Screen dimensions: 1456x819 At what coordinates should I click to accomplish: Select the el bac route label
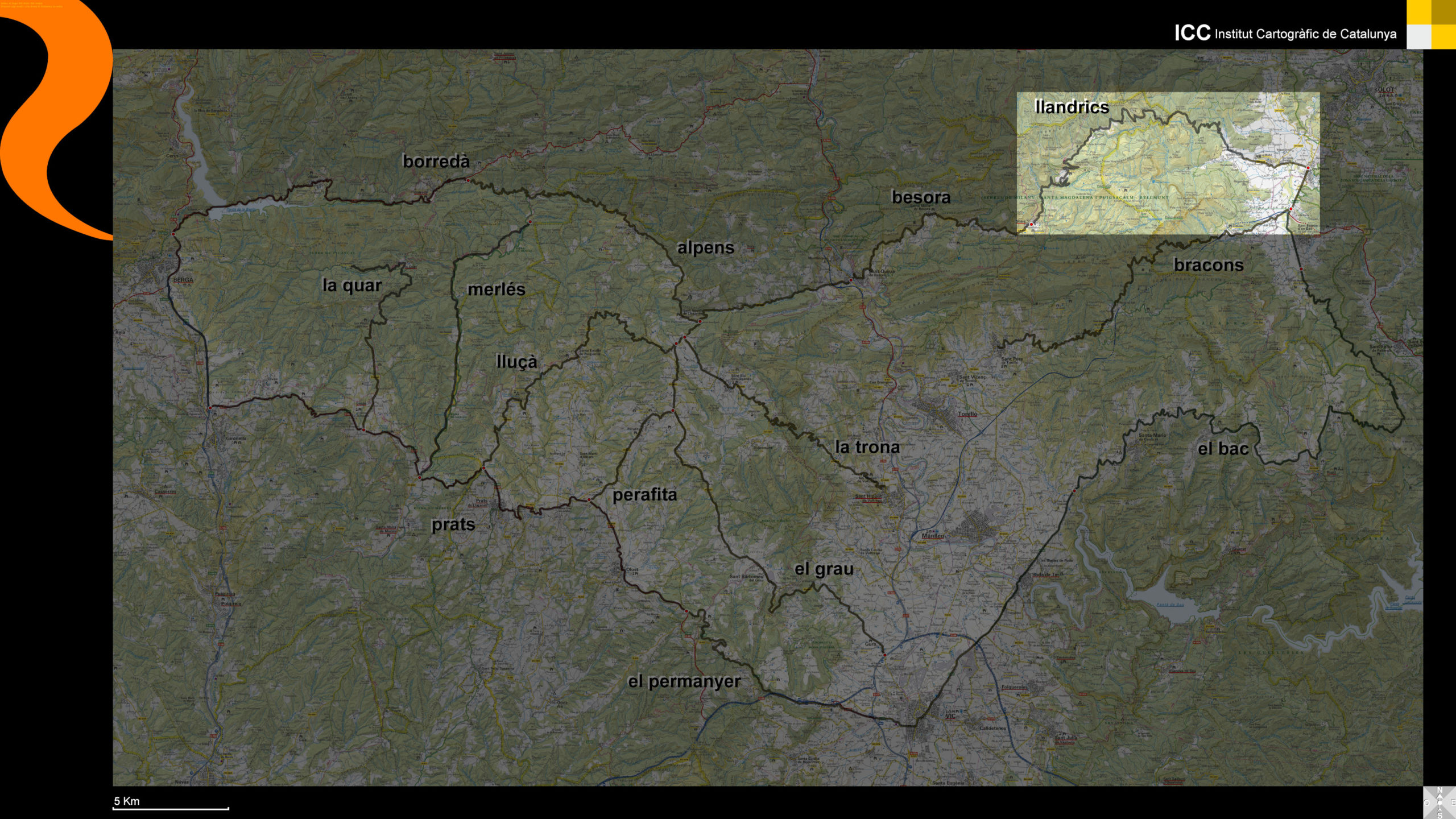(1223, 449)
